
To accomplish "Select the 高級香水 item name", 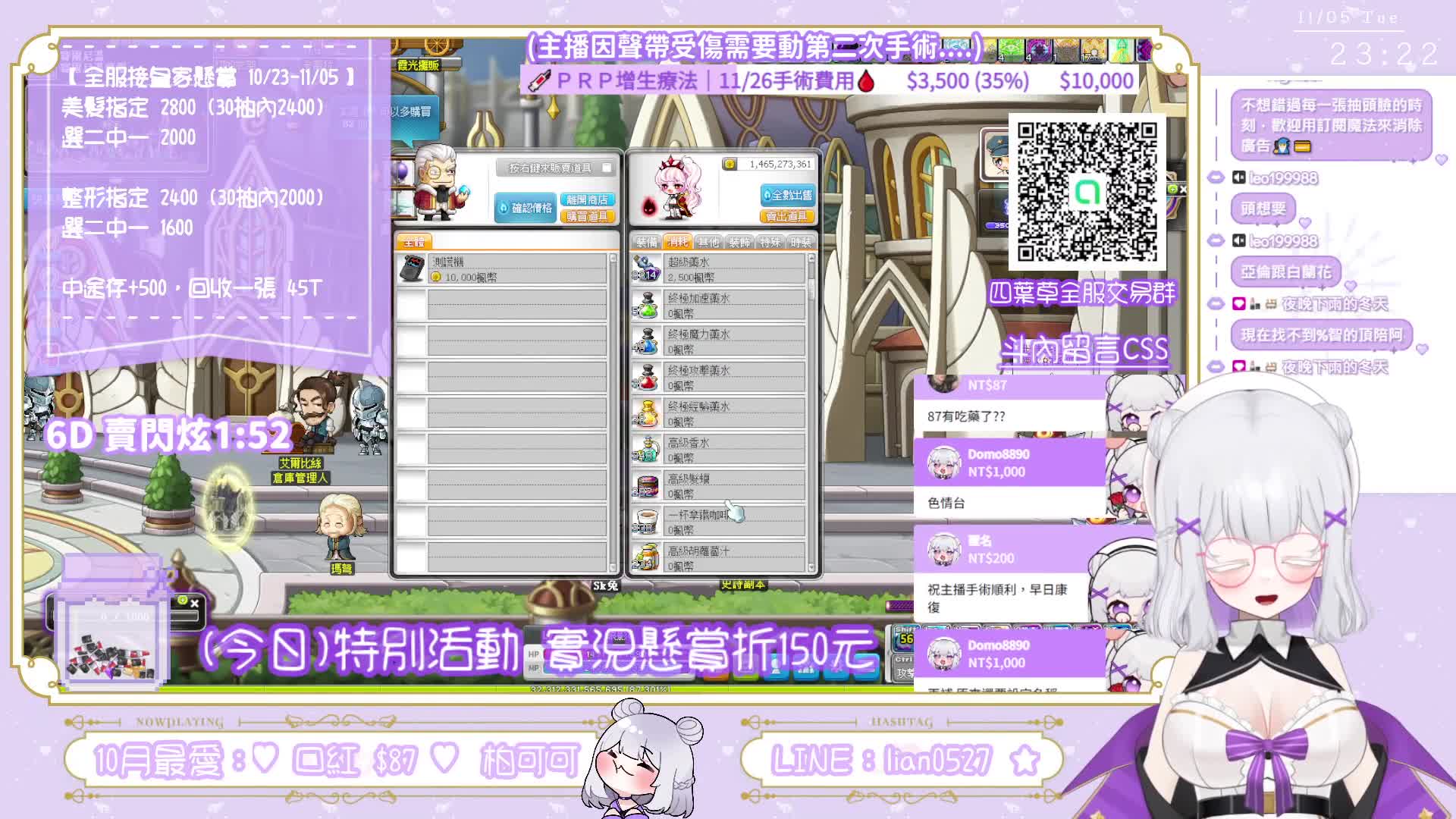I will coord(689,442).
